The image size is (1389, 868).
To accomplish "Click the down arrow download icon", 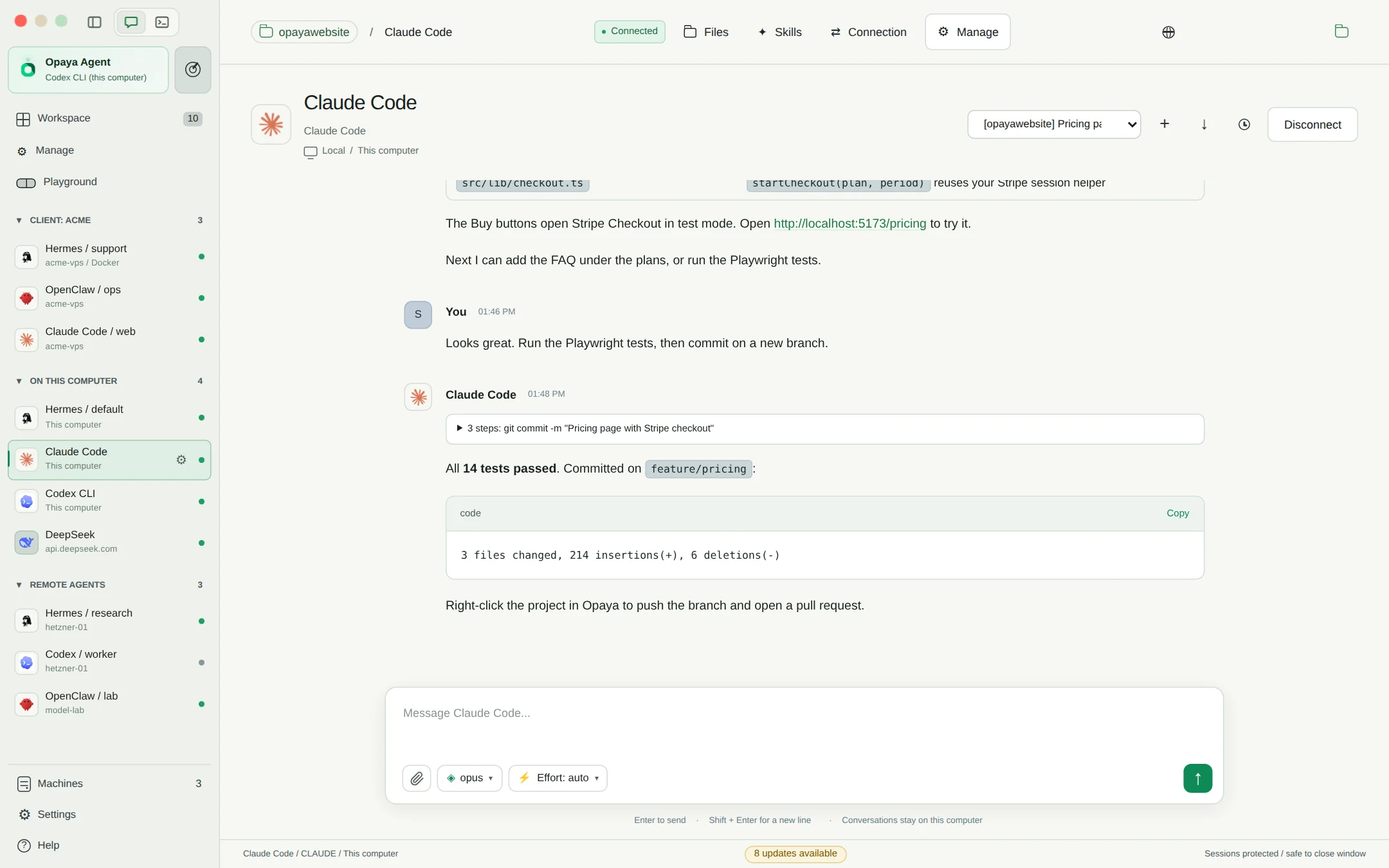I will coord(1204,124).
